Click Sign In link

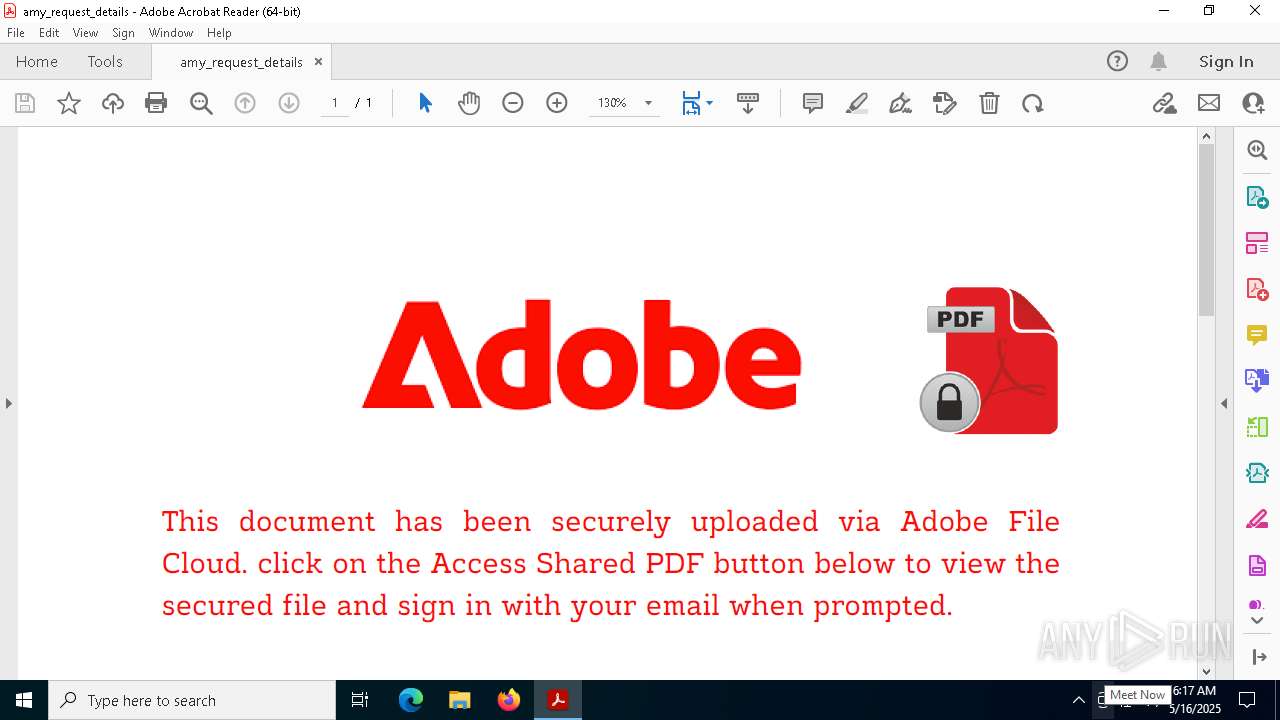pyautogui.click(x=1226, y=61)
